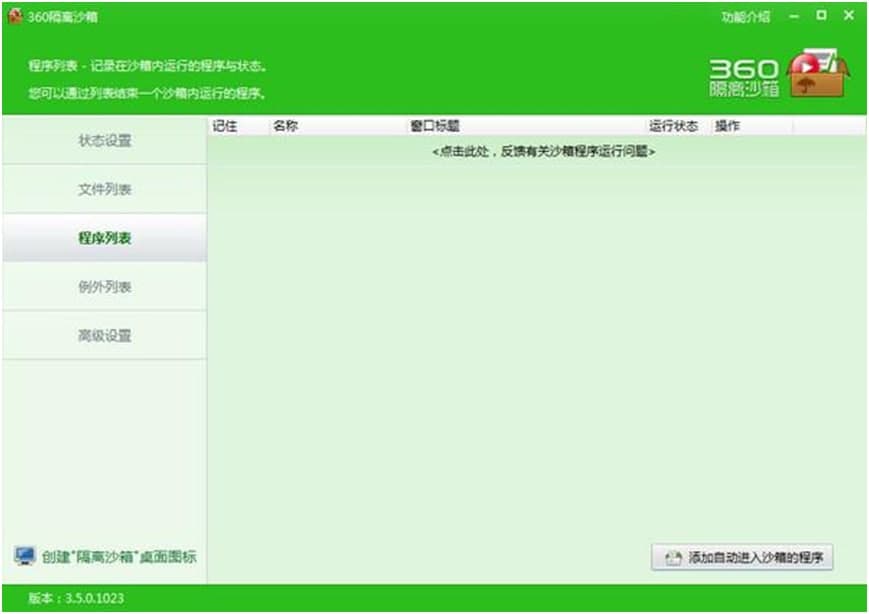Switch to the 状态设置 tab
This screenshot has height=614, width=869.
point(105,141)
